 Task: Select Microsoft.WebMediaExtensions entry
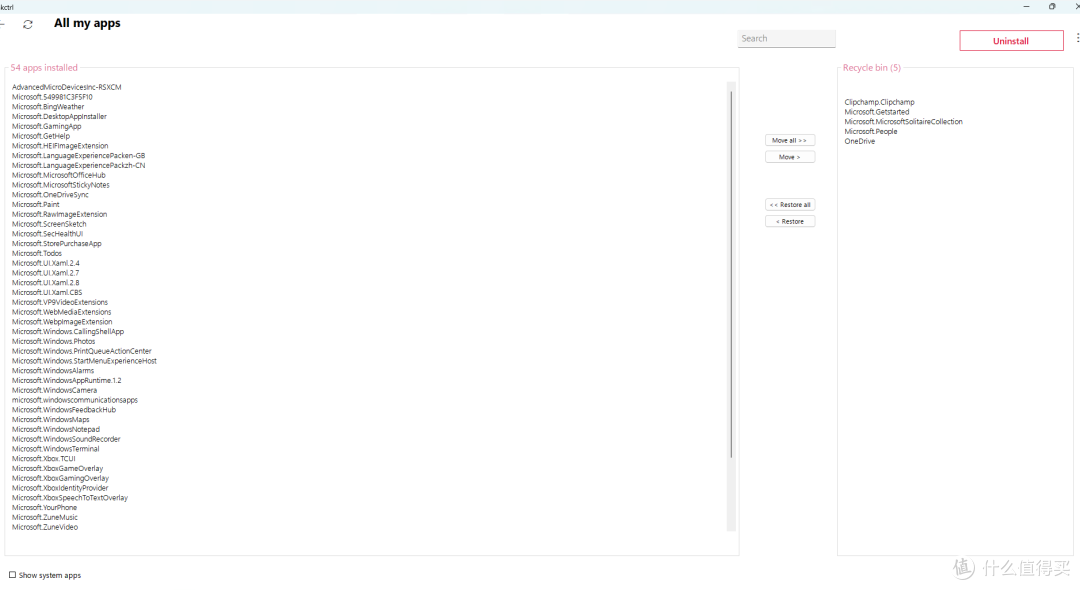pyautogui.click(x=61, y=312)
